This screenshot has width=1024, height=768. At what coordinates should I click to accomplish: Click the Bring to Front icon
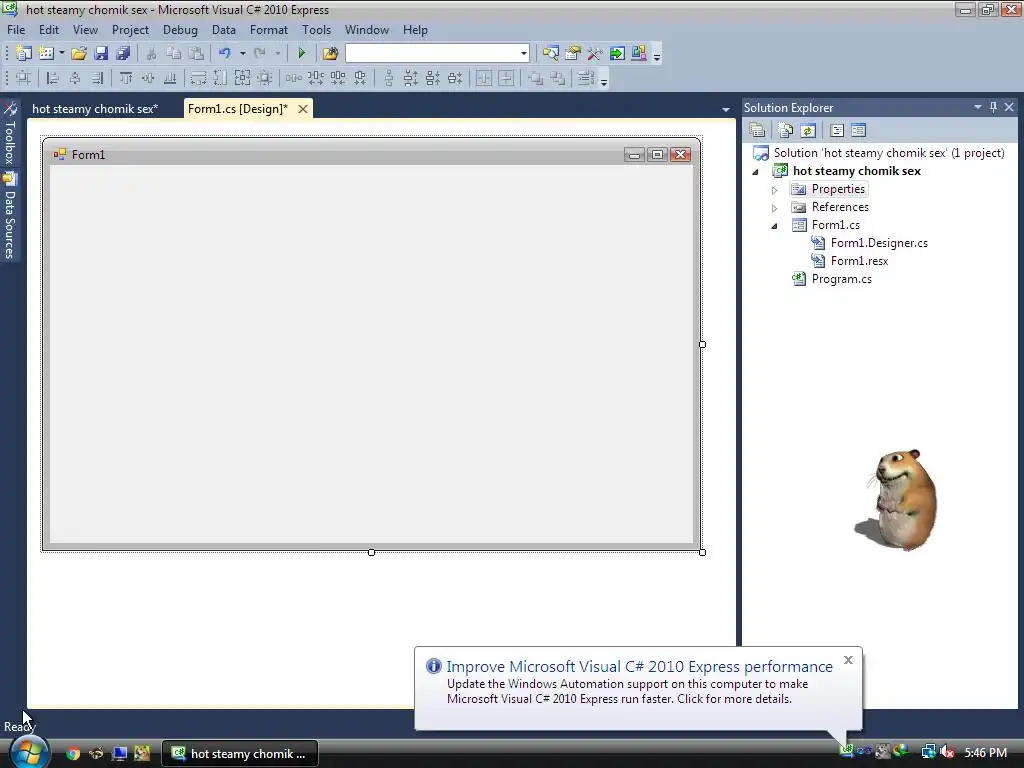coord(535,78)
